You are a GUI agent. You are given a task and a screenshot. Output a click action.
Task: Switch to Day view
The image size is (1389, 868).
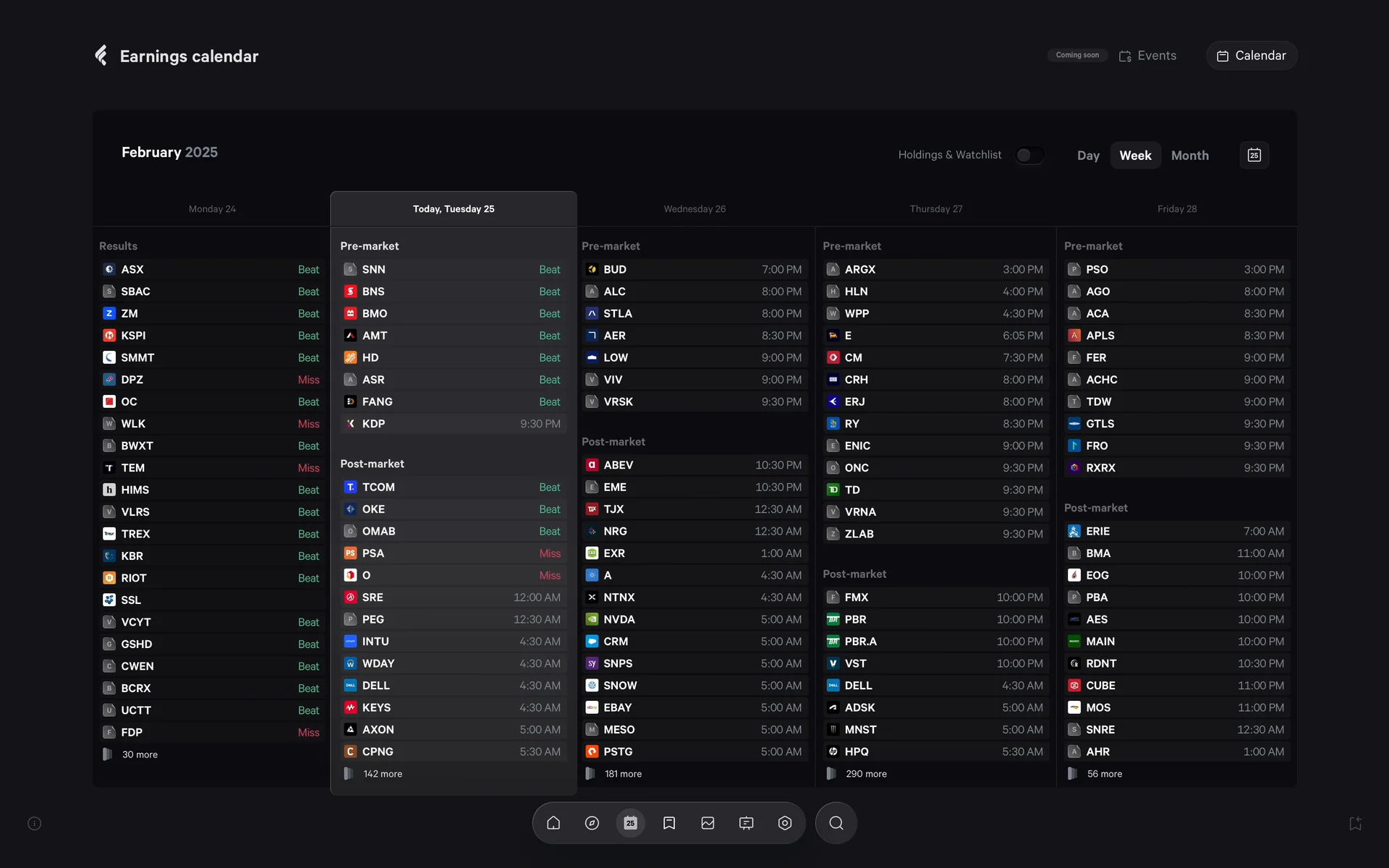point(1088,156)
